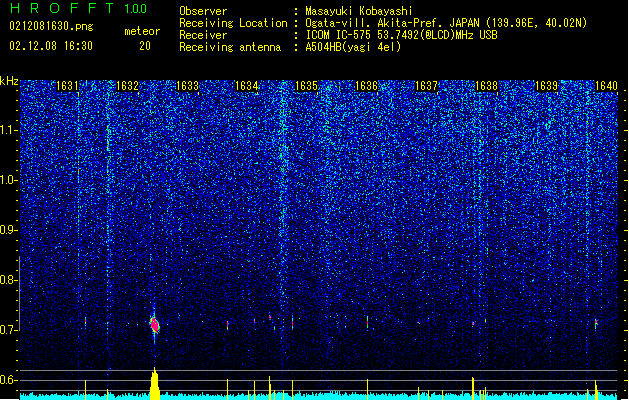This screenshot has height=400, width=629.
Task: Click the 1634 time marker
Action: click(x=246, y=86)
